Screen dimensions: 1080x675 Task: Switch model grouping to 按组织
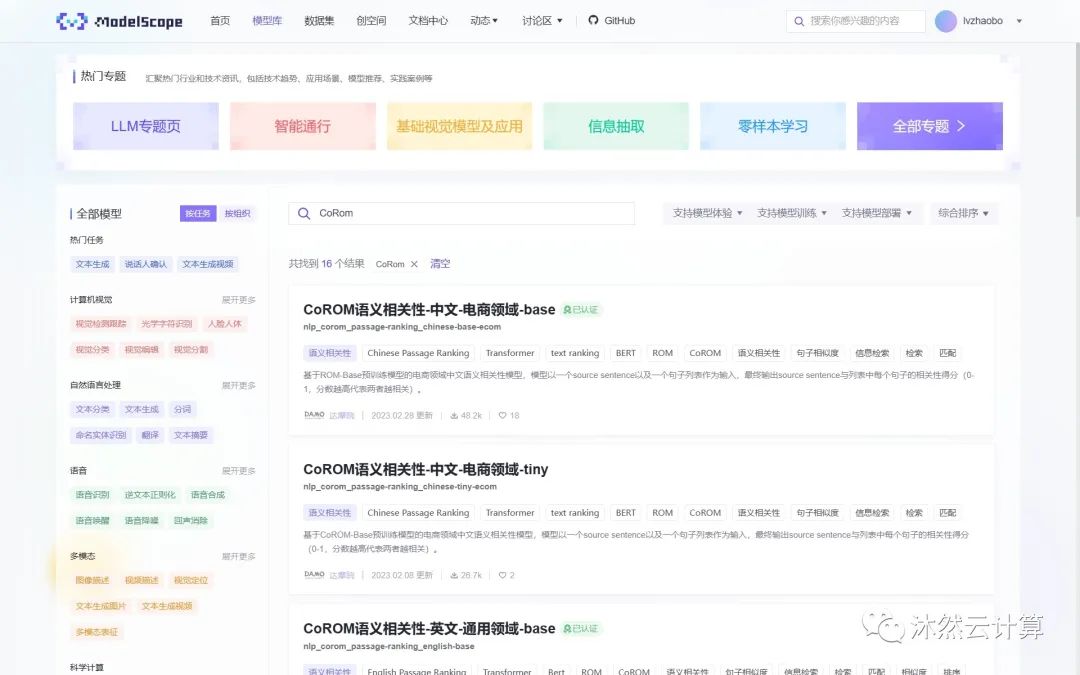pos(238,214)
